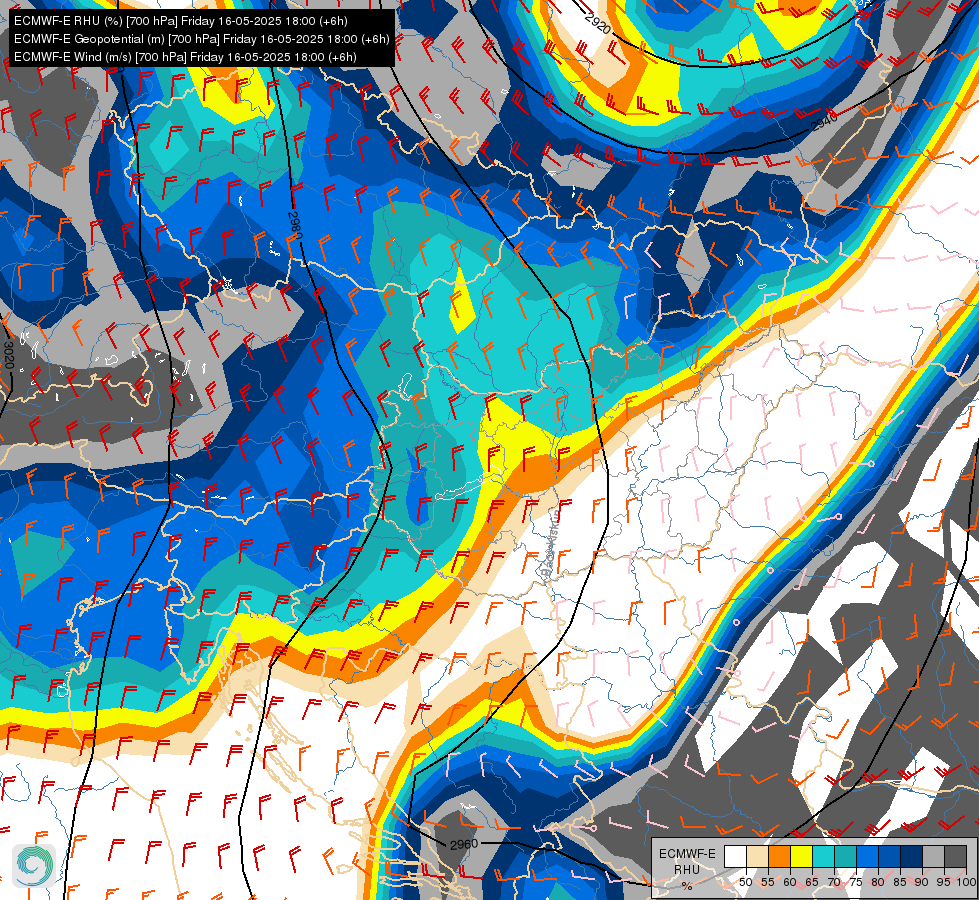Viewport: 979px width, 900px height.
Task: Click the 'ECMWF-E Geopotential (m)' title line
Action: click(x=202, y=39)
